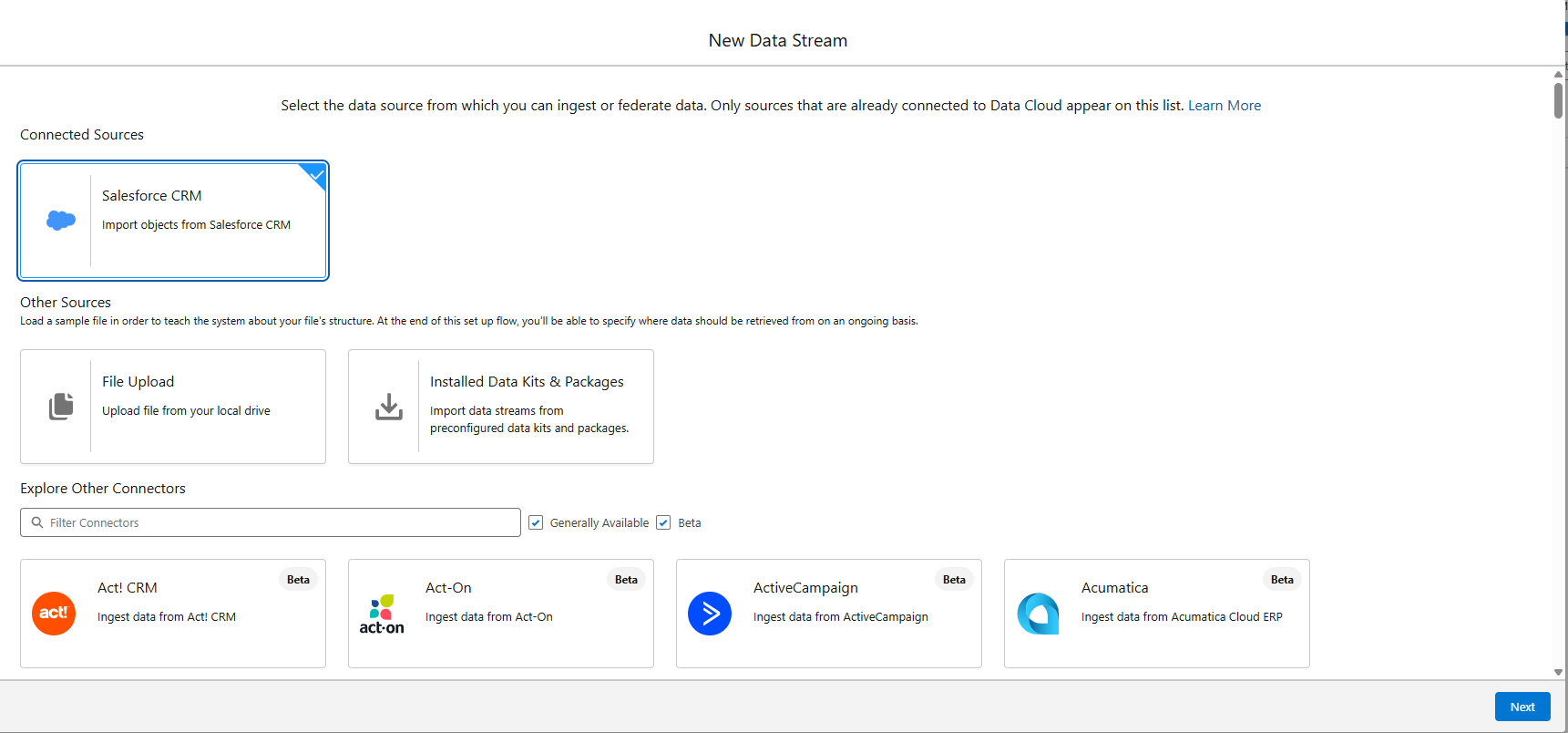Image resolution: width=1568 pixels, height=733 pixels.
Task: Click 'Ingest data from ActiveCampaign' text
Action: point(841,617)
